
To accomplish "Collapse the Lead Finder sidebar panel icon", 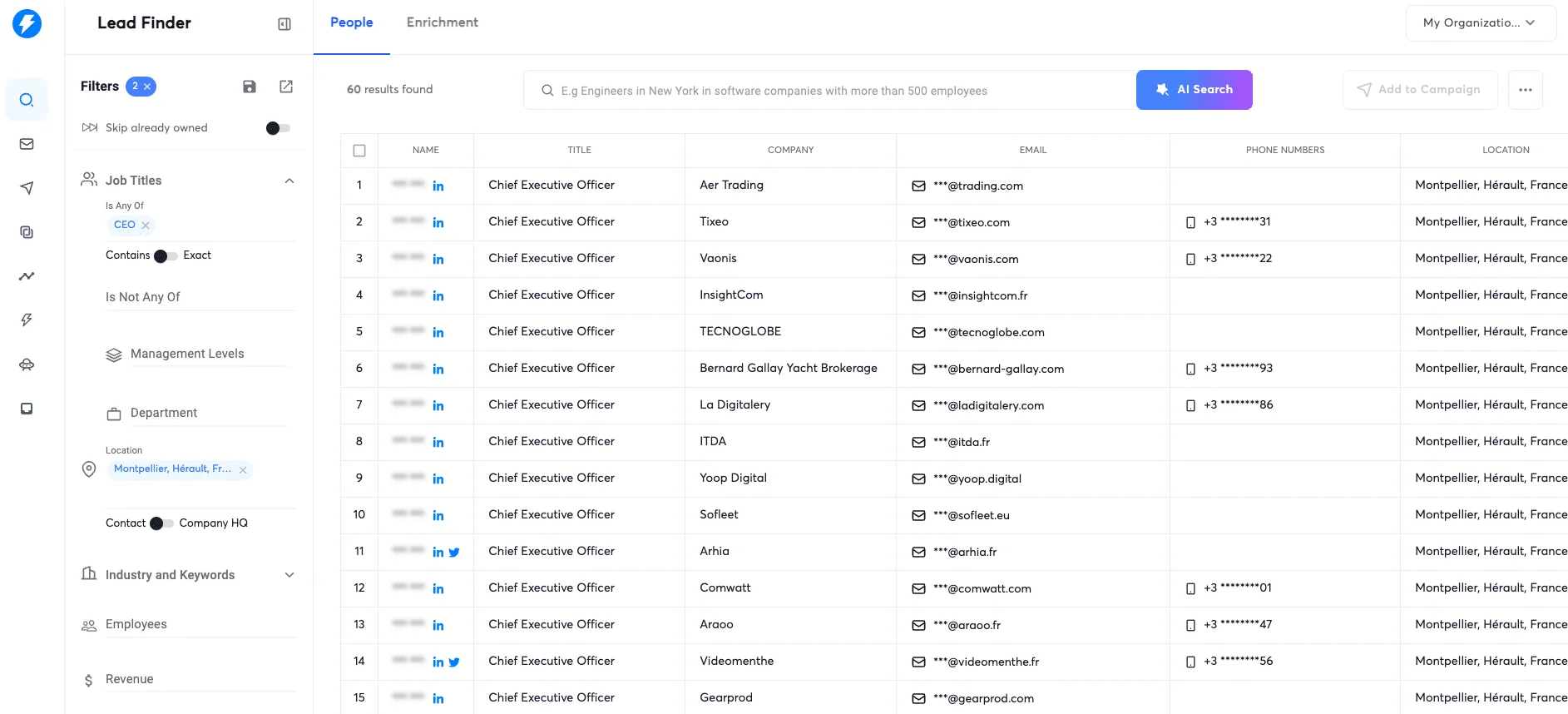I will [284, 24].
